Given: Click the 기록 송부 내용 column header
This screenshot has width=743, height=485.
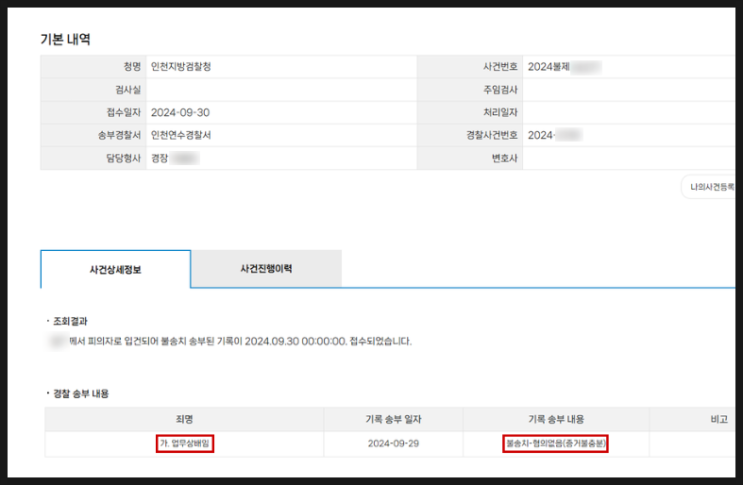Looking at the screenshot, I should (556, 419).
